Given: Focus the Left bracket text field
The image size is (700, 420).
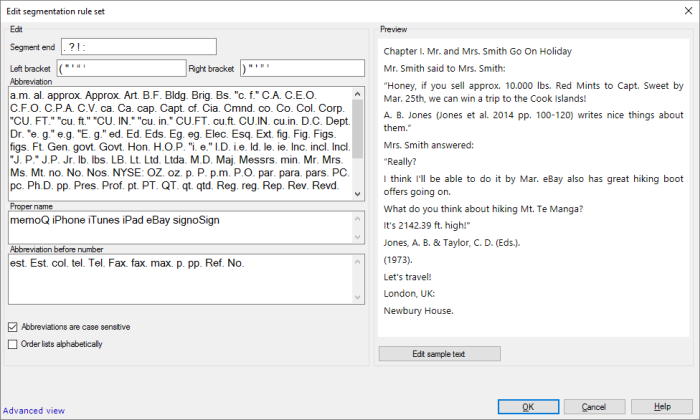Looking at the screenshot, I should tap(121, 69).
